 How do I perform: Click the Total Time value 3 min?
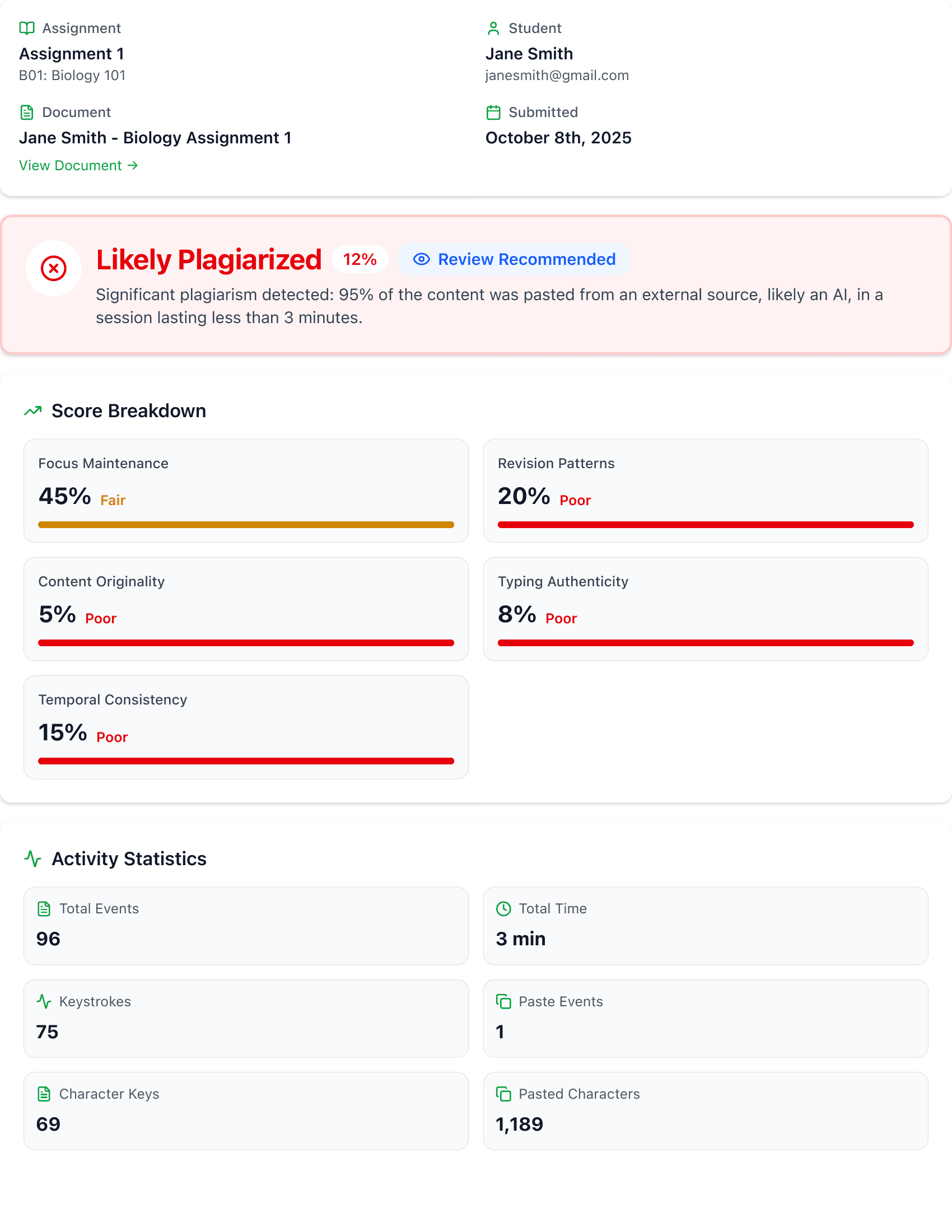click(521, 939)
